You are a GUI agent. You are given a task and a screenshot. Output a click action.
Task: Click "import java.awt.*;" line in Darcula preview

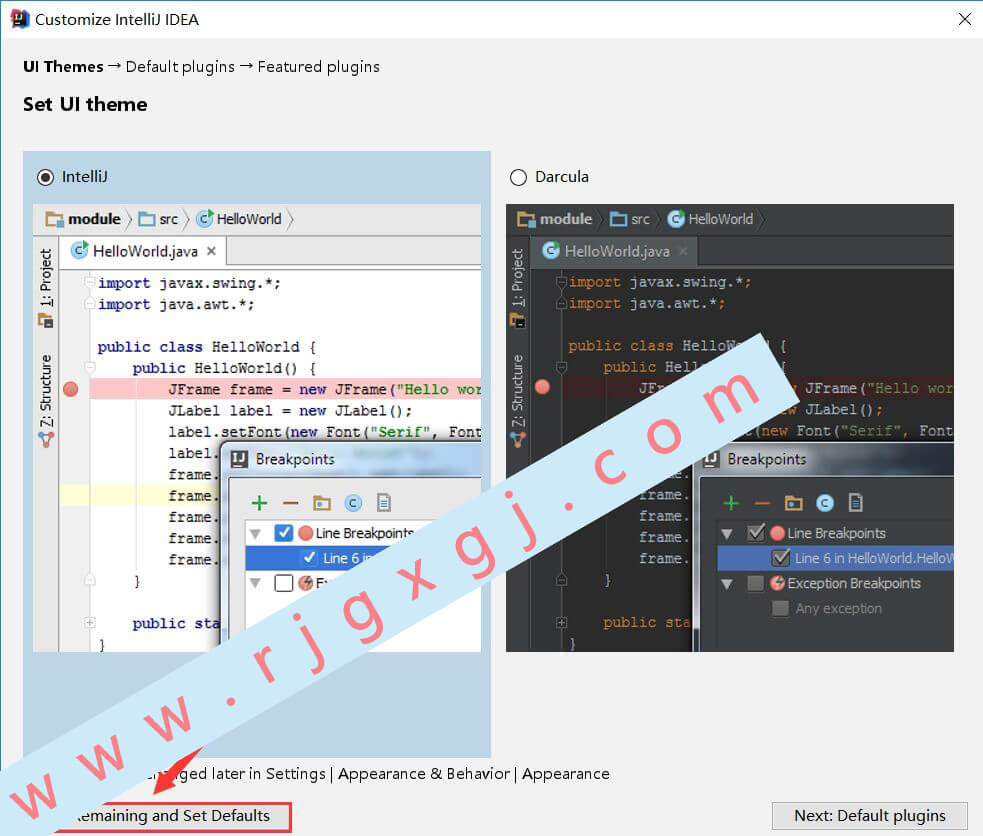tap(647, 303)
